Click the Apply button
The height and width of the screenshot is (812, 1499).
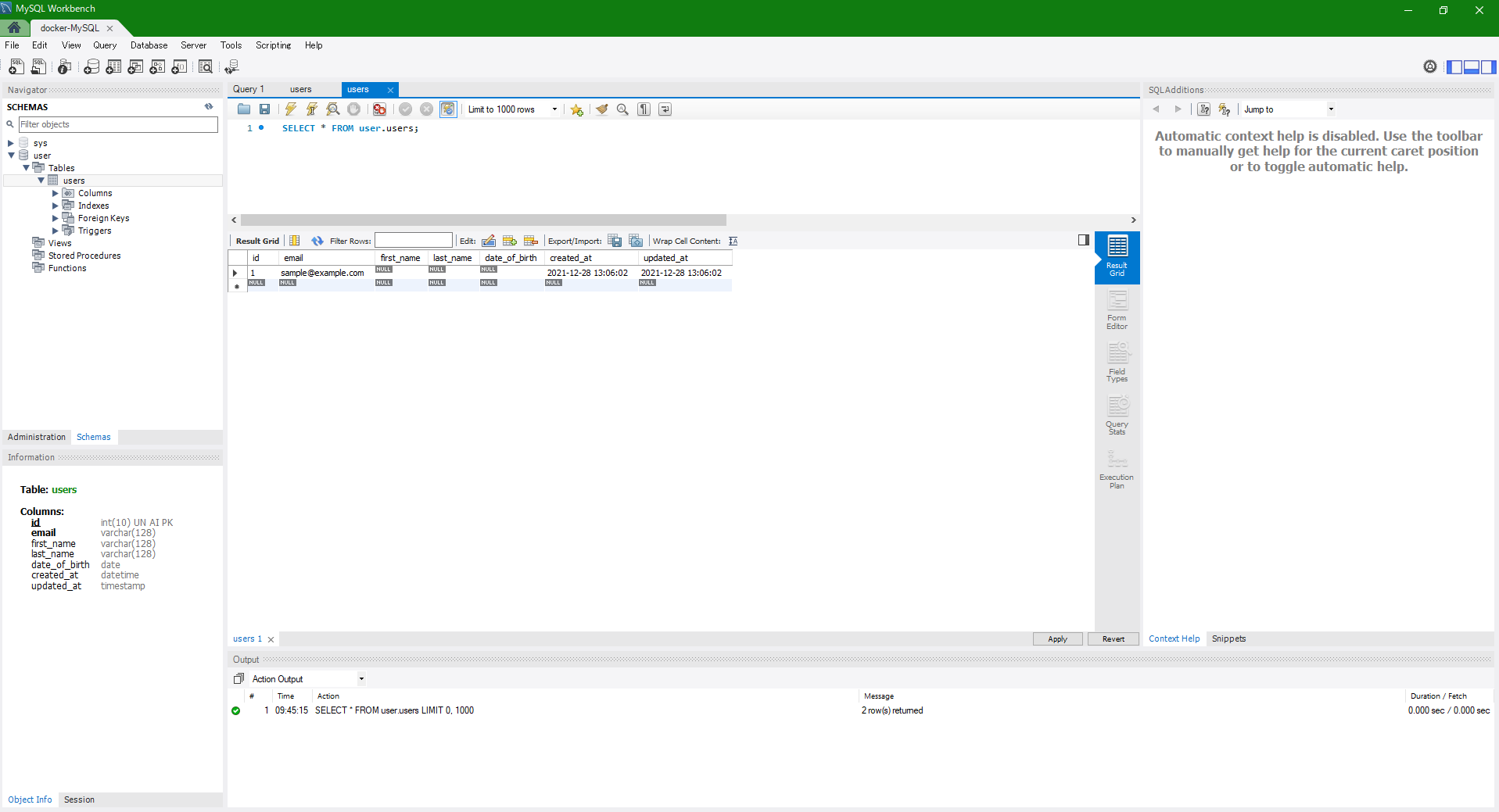point(1057,639)
